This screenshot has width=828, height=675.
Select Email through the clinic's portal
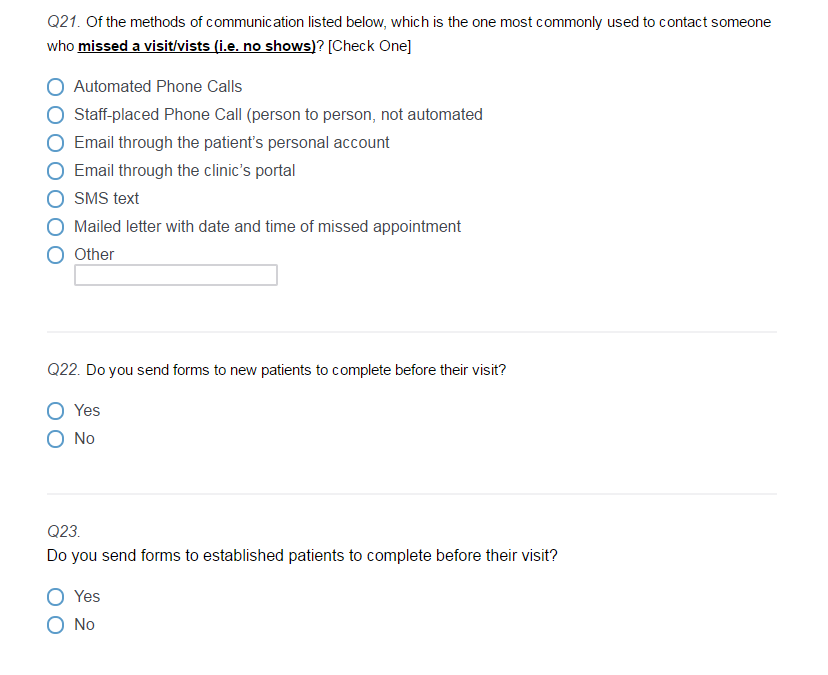pos(56,171)
